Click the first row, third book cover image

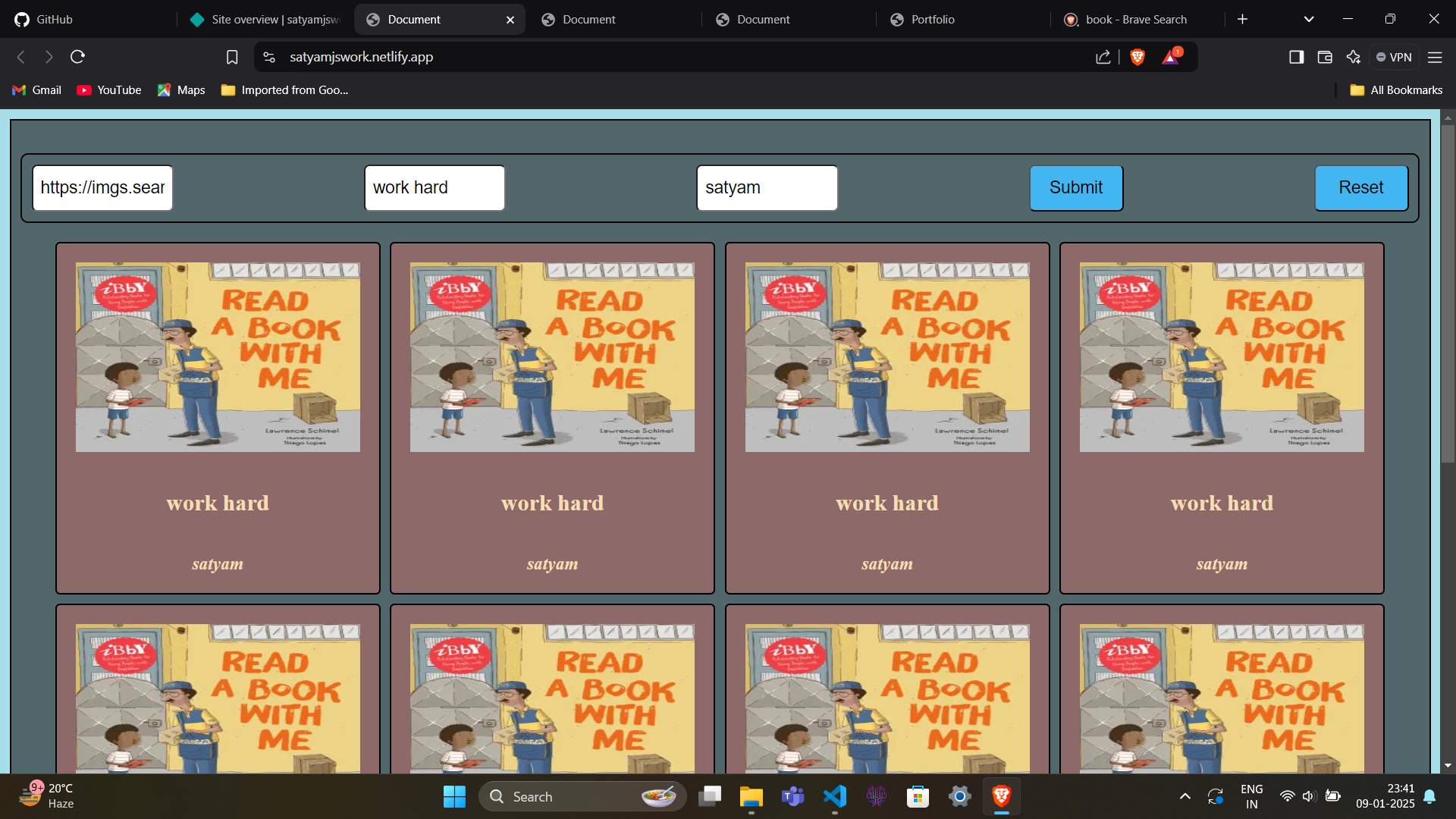(887, 357)
